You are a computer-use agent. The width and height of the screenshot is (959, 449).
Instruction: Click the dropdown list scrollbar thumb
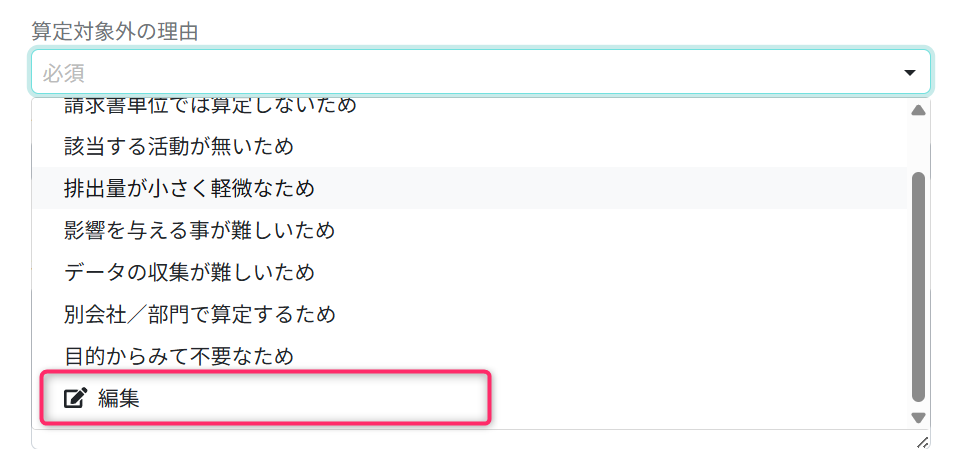pyautogui.click(x=918, y=285)
